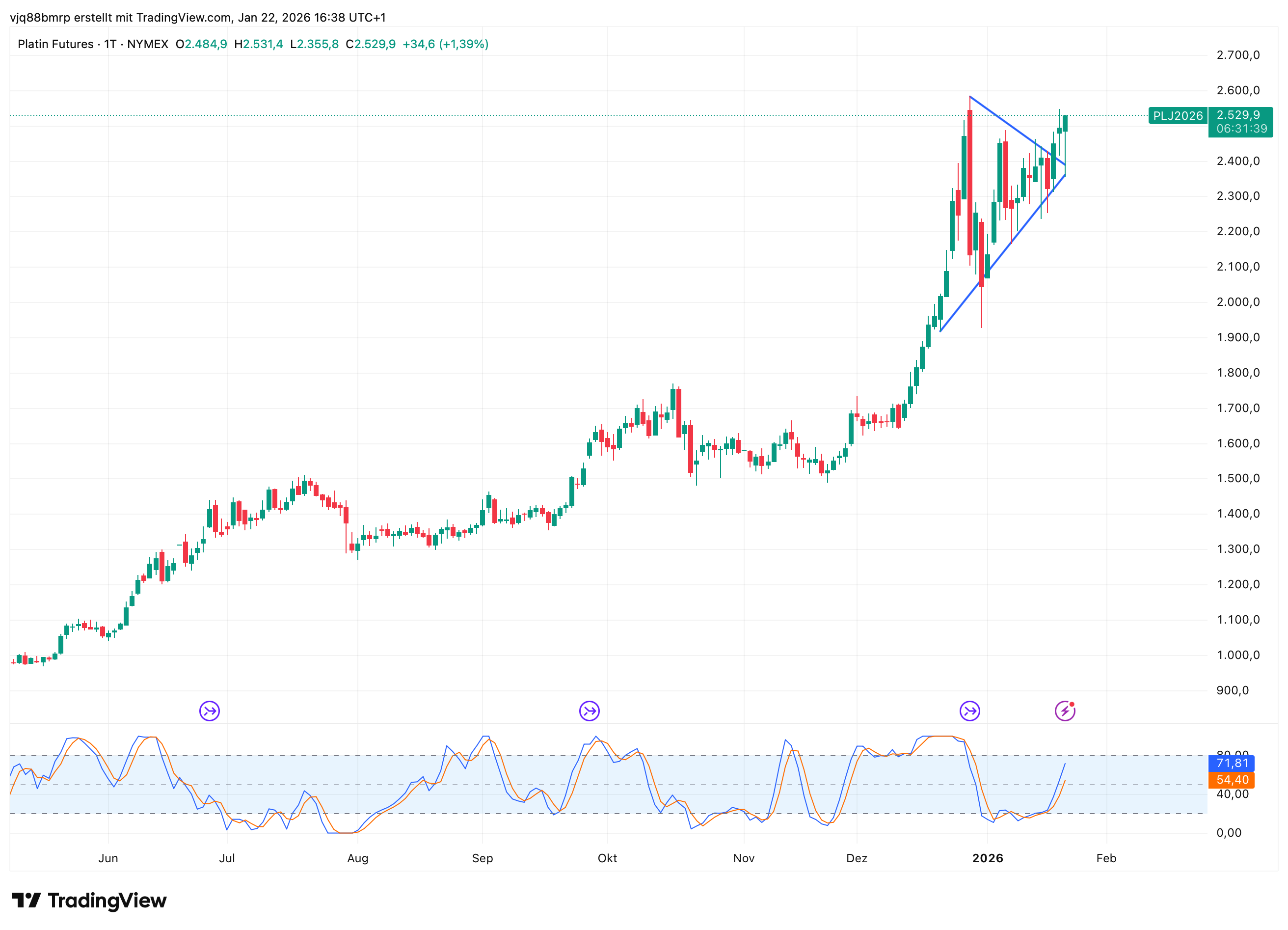Click the countdown timer 06:31:39

coord(1241,129)
